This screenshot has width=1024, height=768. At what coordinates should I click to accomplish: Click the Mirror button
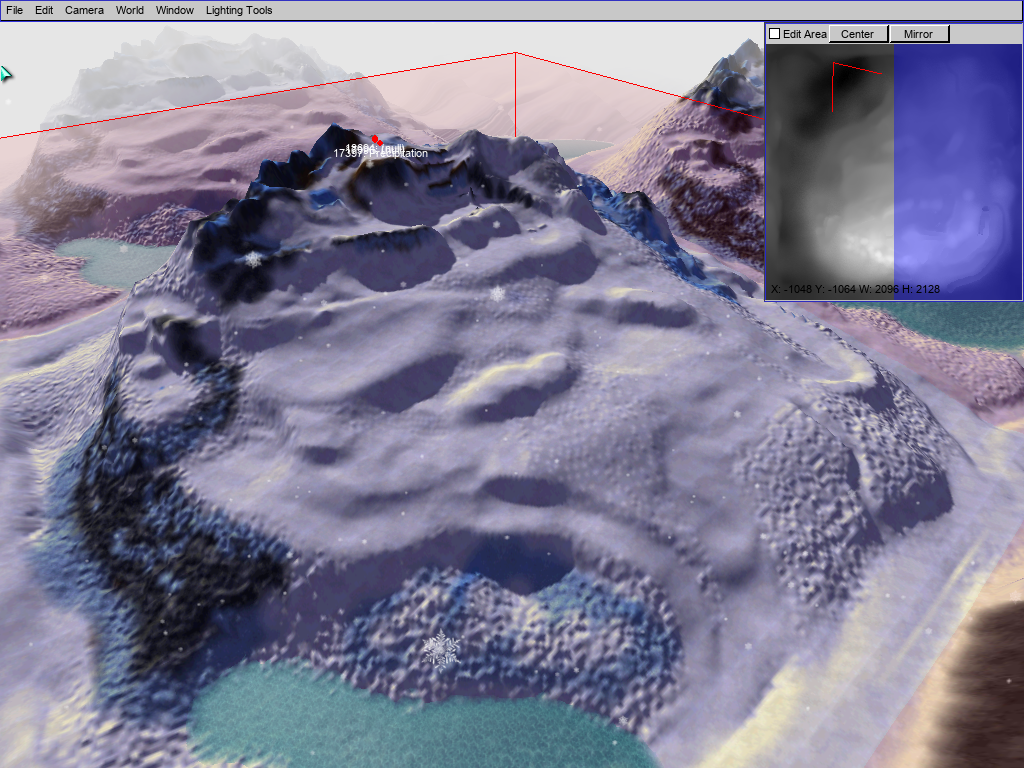click(919, 34)
